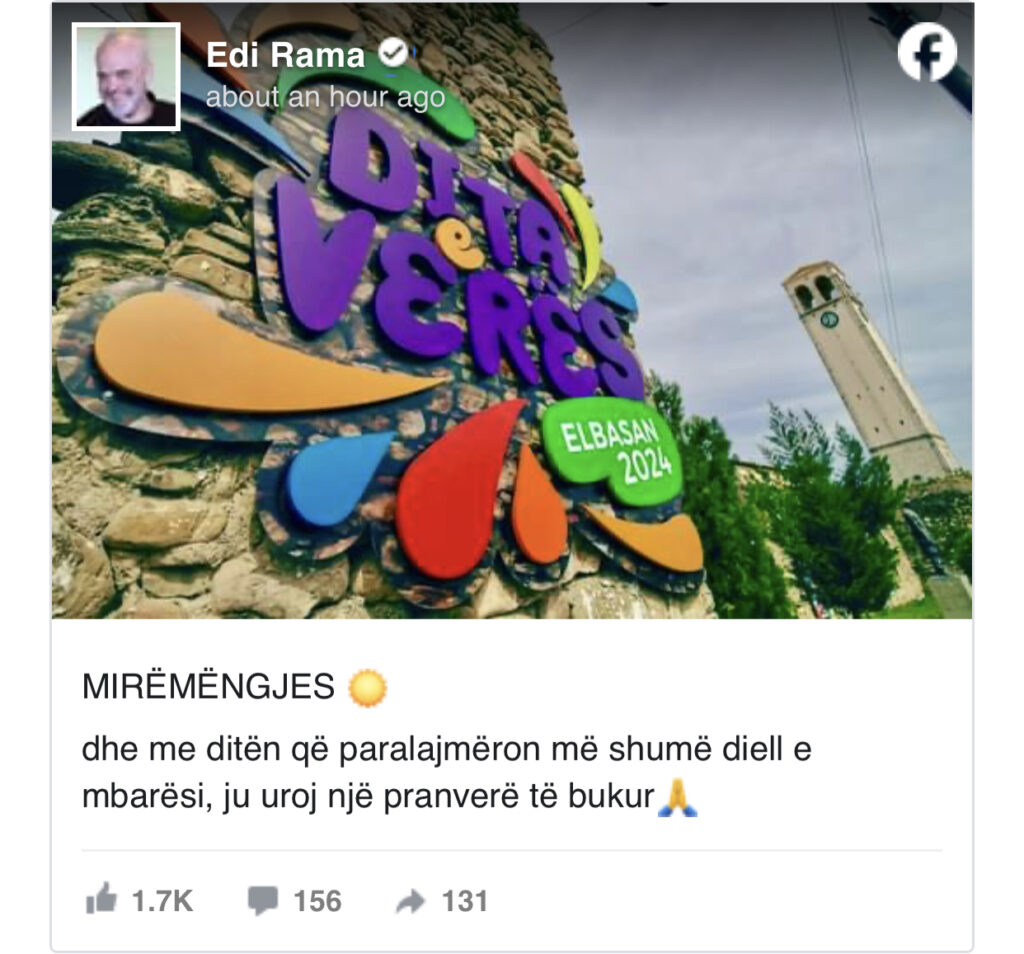Click the comment bubble icon
Image resolution: width=1024 pixels, height=954 pixels.
coord(263,900)
